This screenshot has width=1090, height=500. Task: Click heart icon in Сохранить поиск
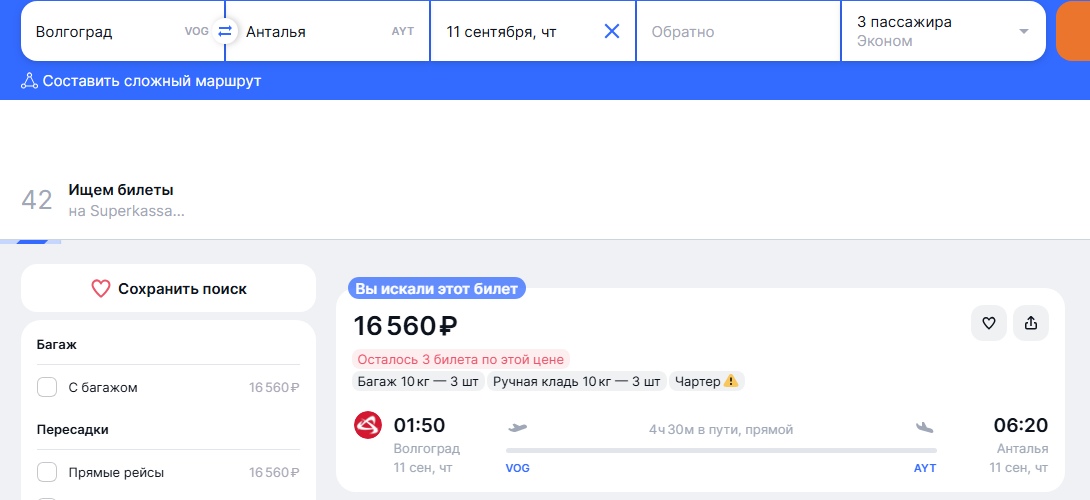click(101, 289)
